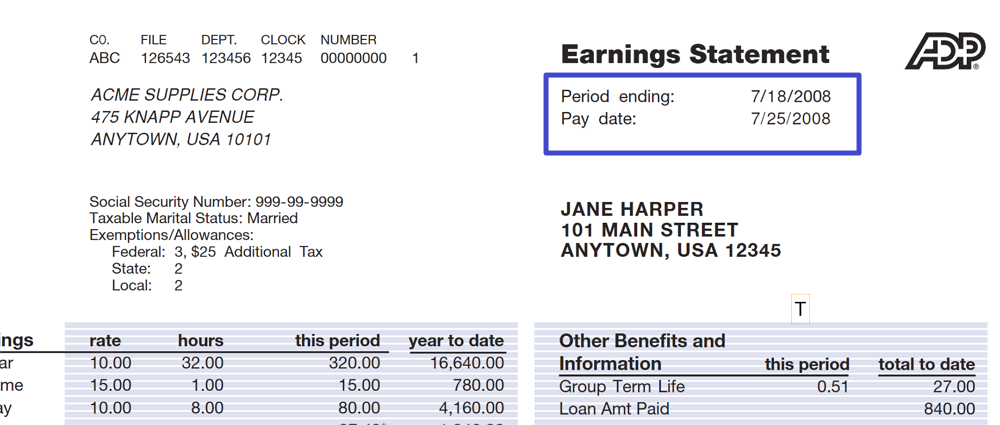
Task: Click the DEPT. number 123456
Action: click(x=226, y=58)
